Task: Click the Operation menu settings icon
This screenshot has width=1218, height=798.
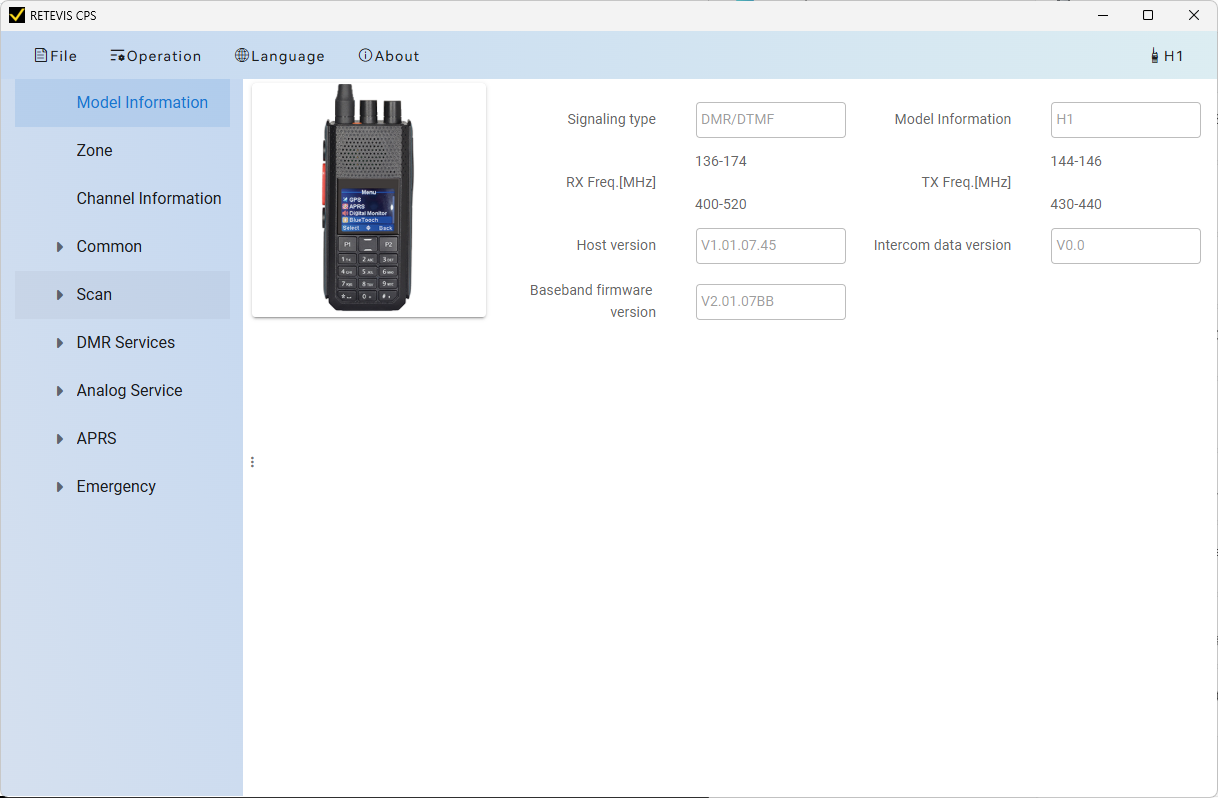Action: point(117,56)
